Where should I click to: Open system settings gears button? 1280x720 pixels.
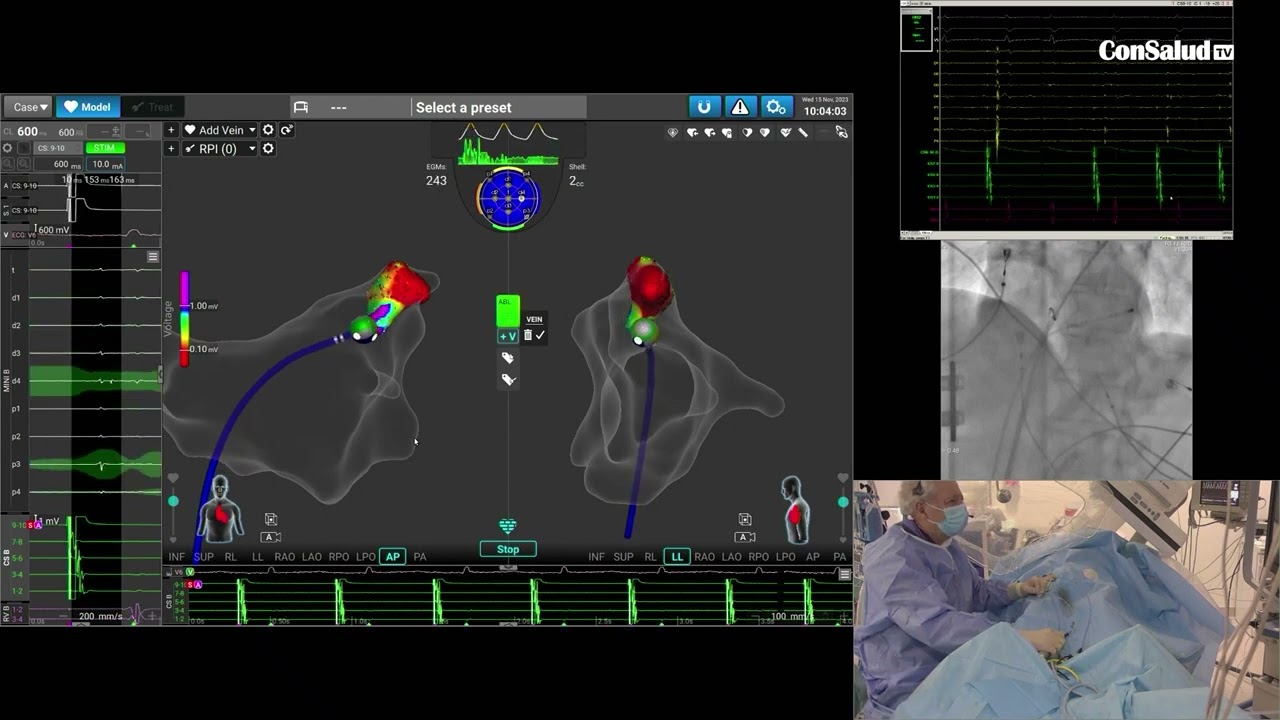coord(776,107)
